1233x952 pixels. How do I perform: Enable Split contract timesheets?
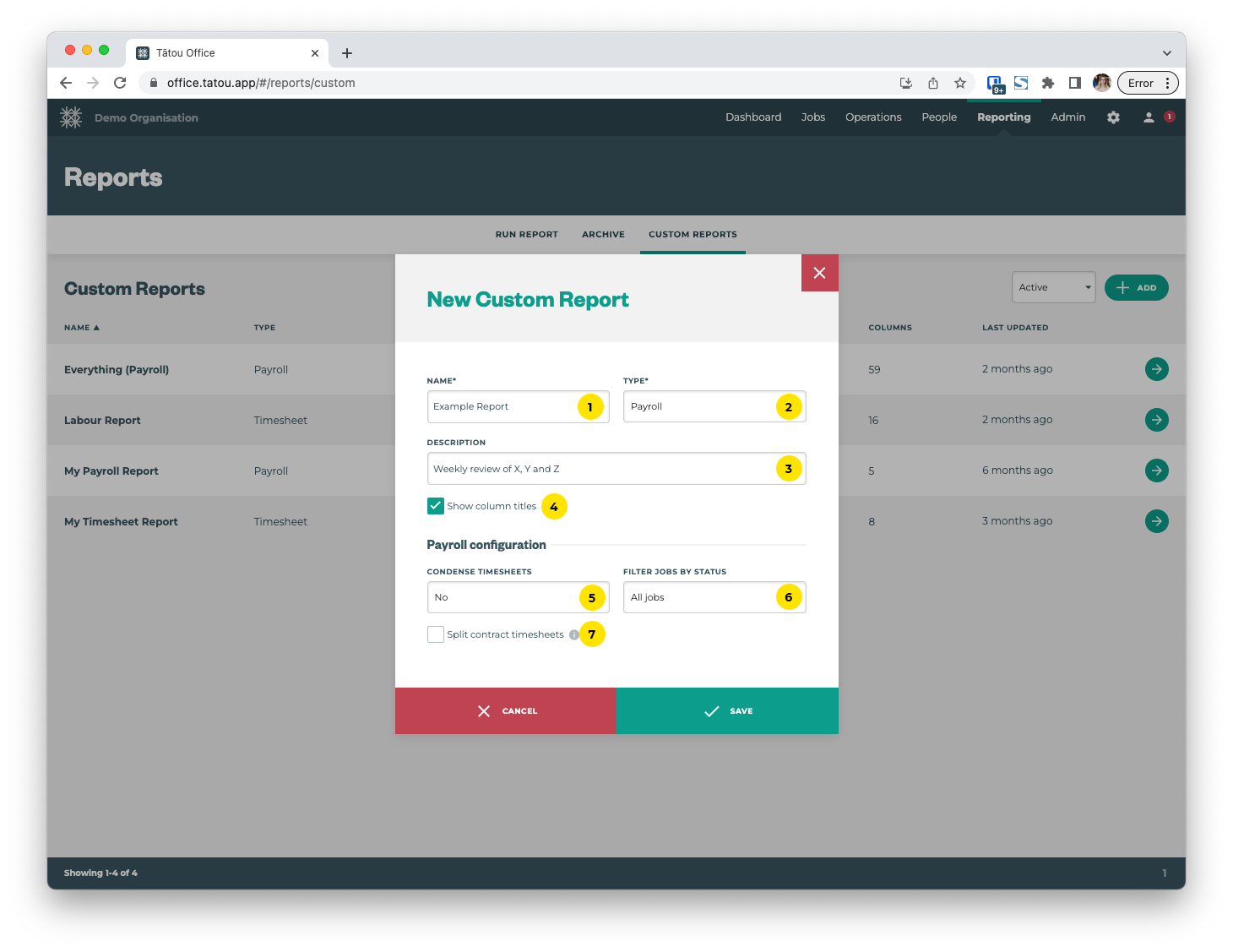tap(436, 634)
